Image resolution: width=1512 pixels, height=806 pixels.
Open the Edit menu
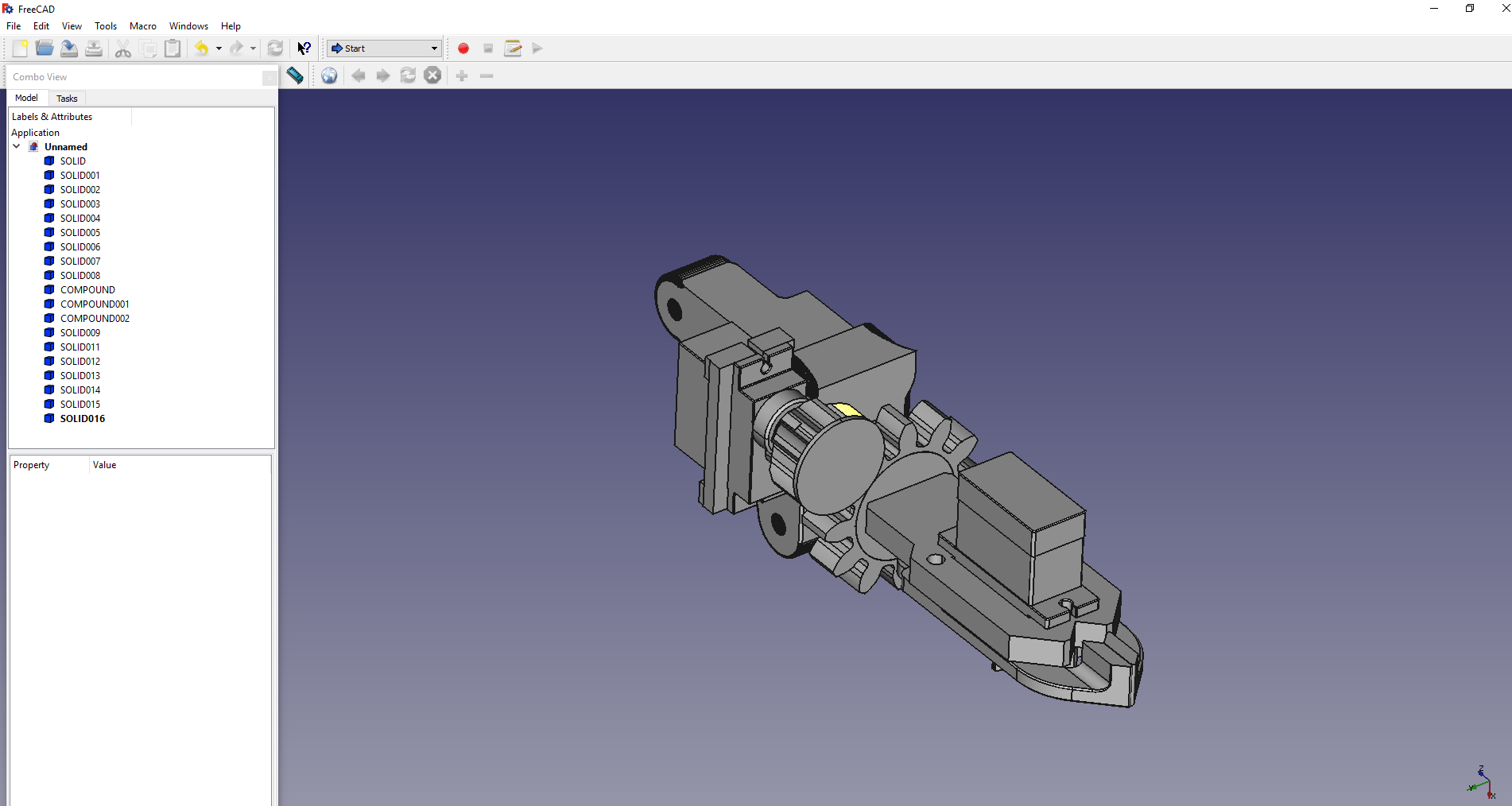[x=41, y=26]
